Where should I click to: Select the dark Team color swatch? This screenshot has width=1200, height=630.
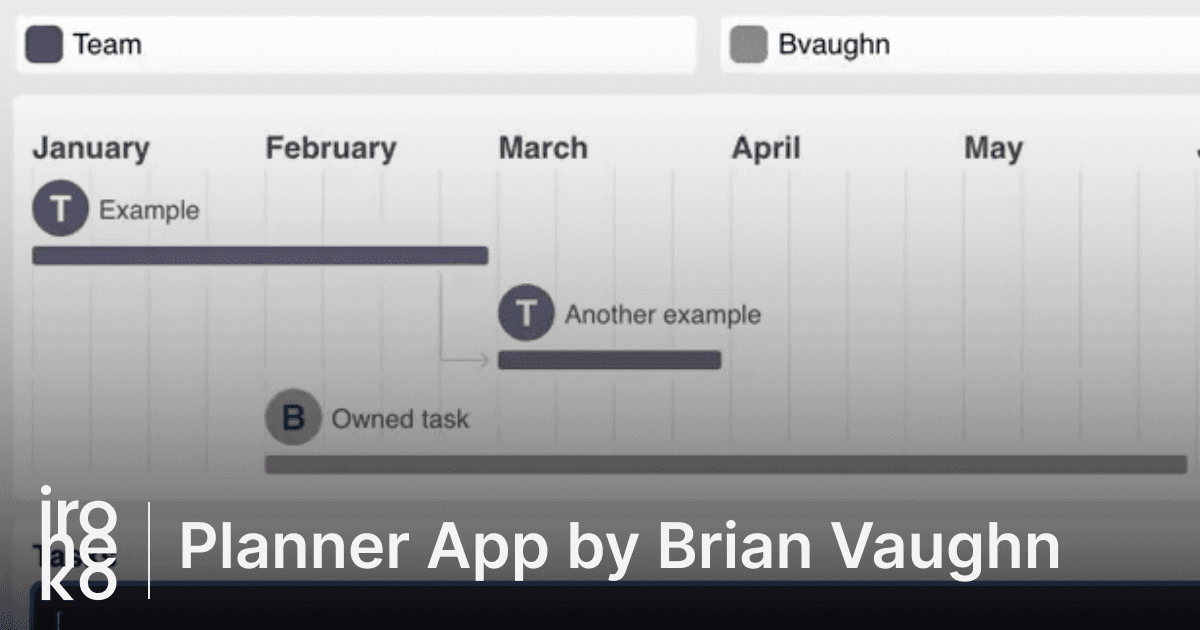pyautogui.click(x=43, y=45)
